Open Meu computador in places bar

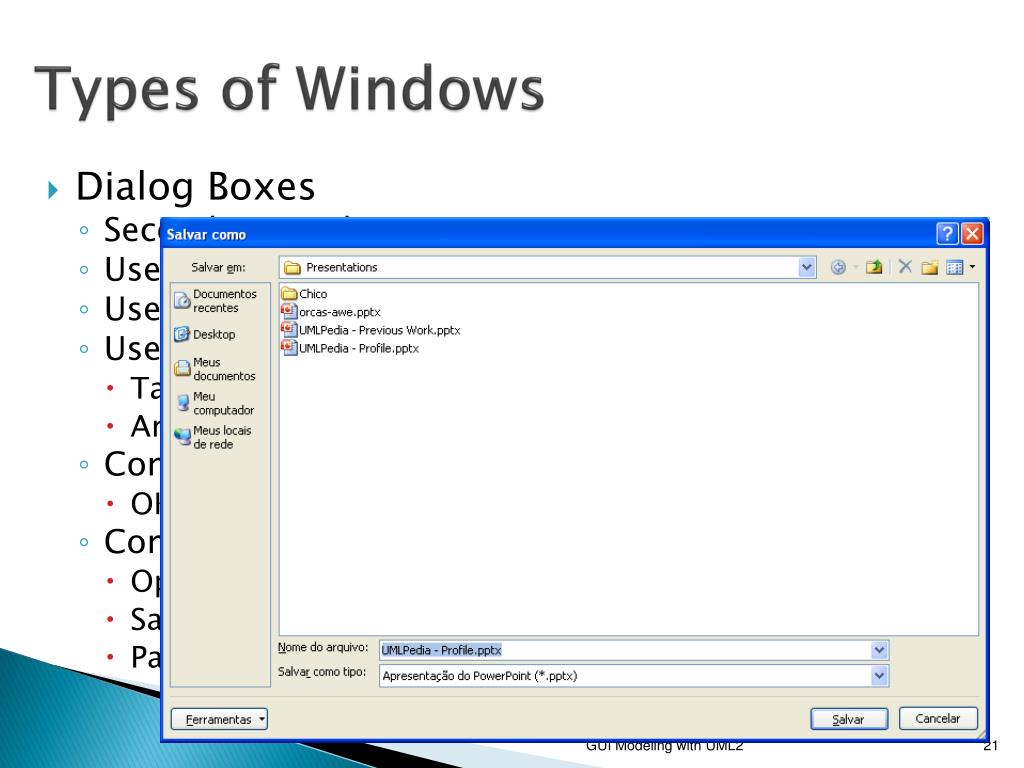215,403
